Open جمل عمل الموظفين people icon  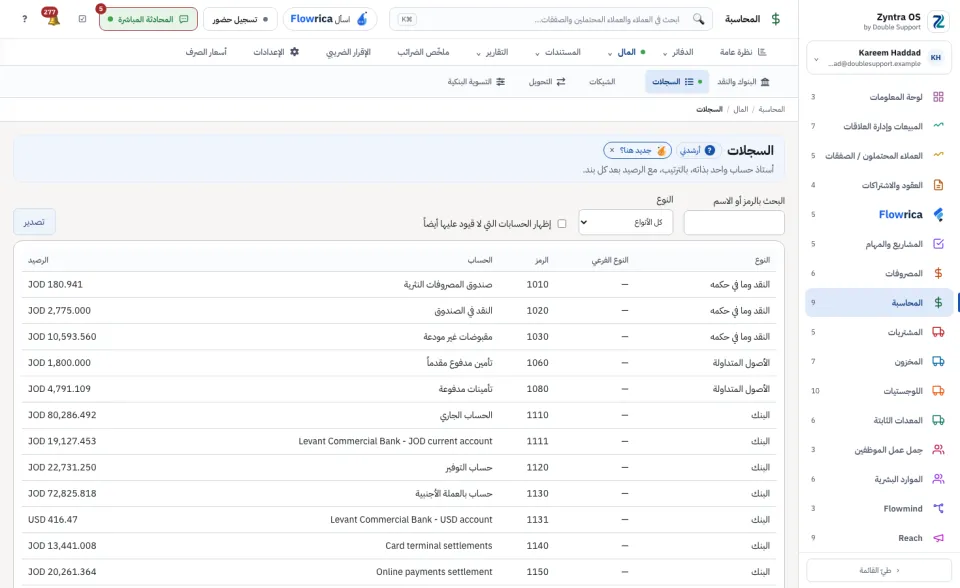pyautogui.click(x=938, y=450)
